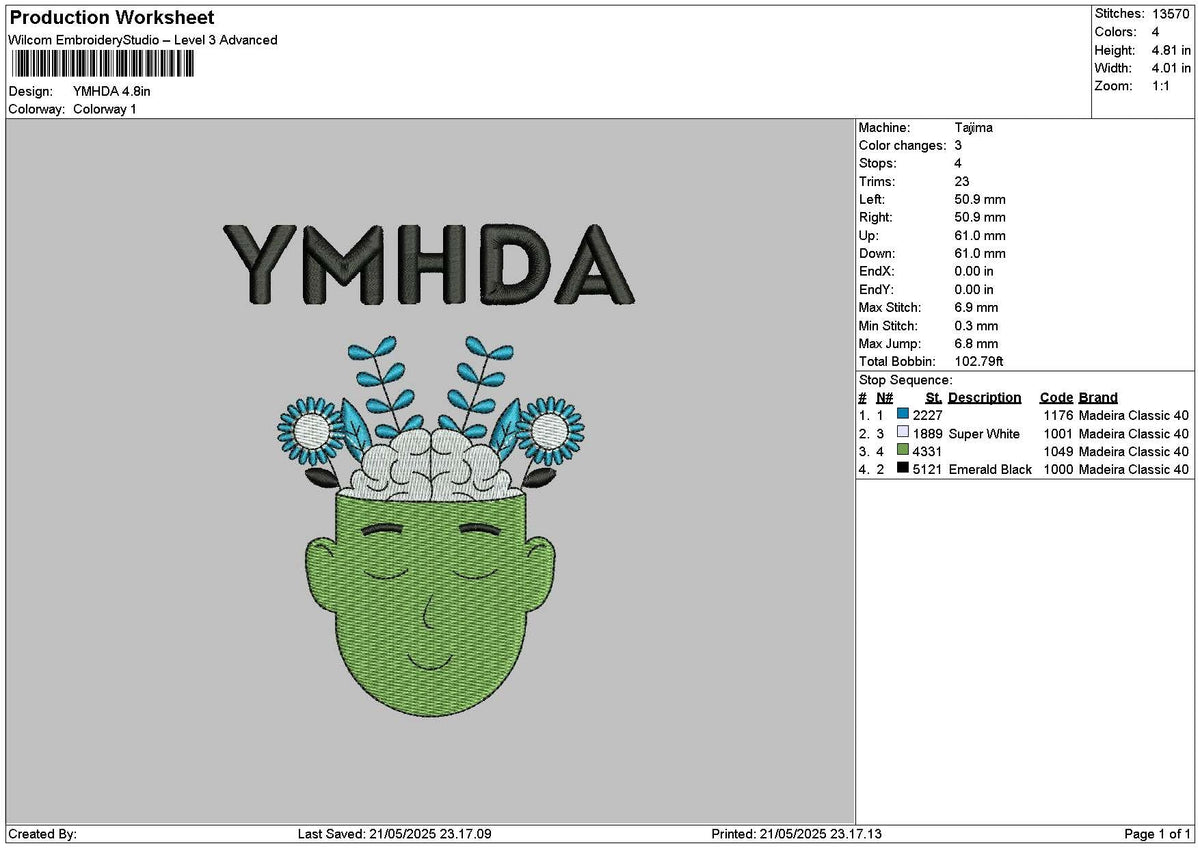The image size is (1200, 848).
Task: Click the left sunflower in the design
Action: click(310, 432)
